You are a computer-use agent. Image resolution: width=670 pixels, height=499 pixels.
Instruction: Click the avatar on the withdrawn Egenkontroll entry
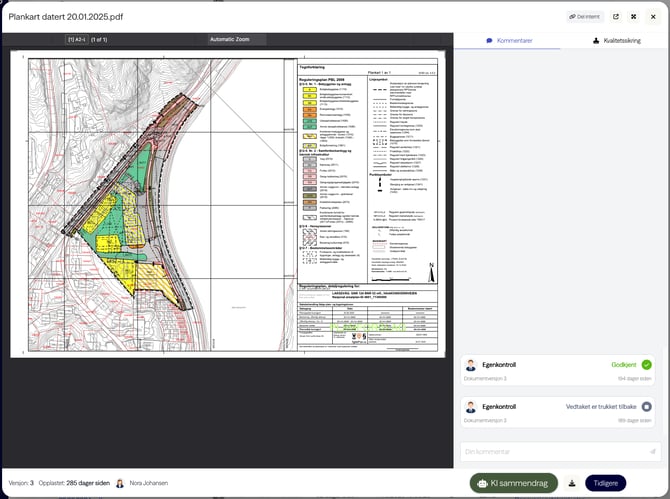(471, 408)
